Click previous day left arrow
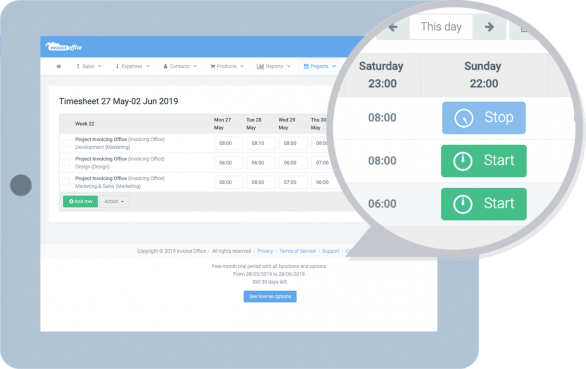 (x=393, y=27)
